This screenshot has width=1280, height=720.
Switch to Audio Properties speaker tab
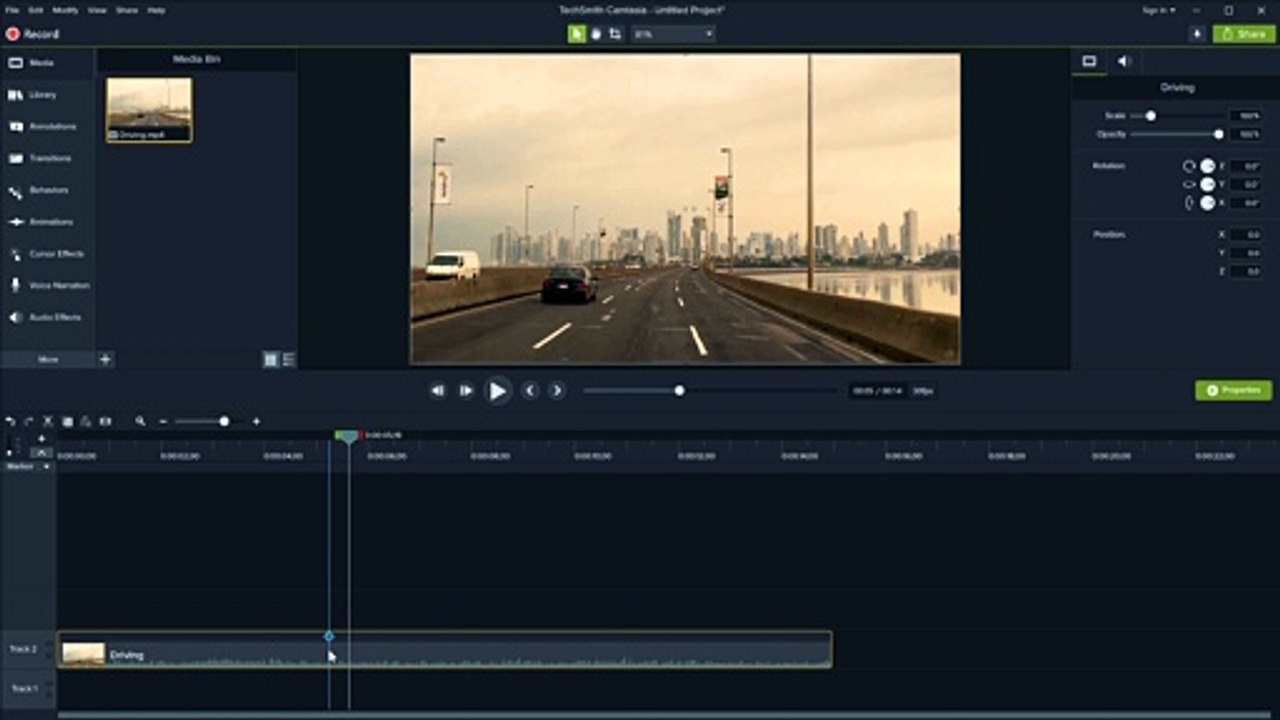(x=1124, y=61)
